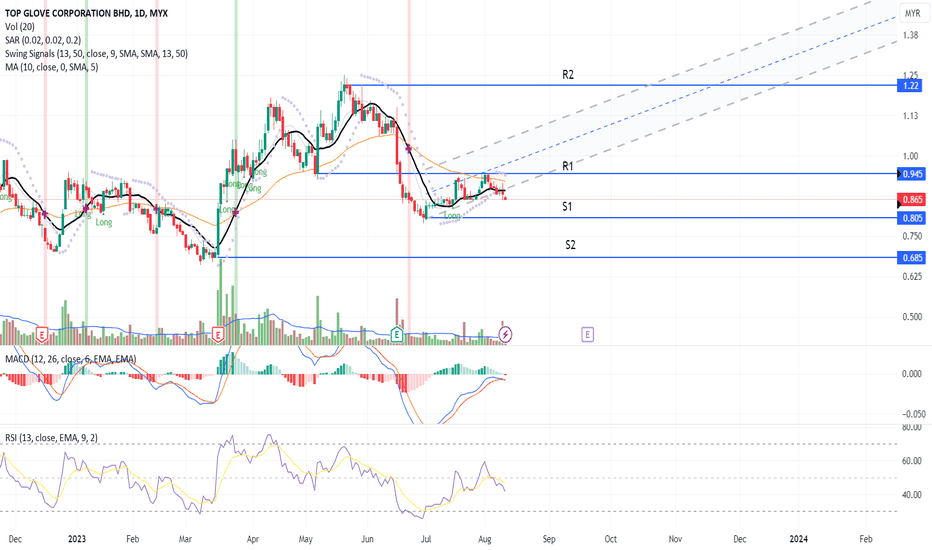The height and width of the screenshot is (550, 932).
Task: Click the MACD 0.000 scale value
Action: tap(912, 374)
